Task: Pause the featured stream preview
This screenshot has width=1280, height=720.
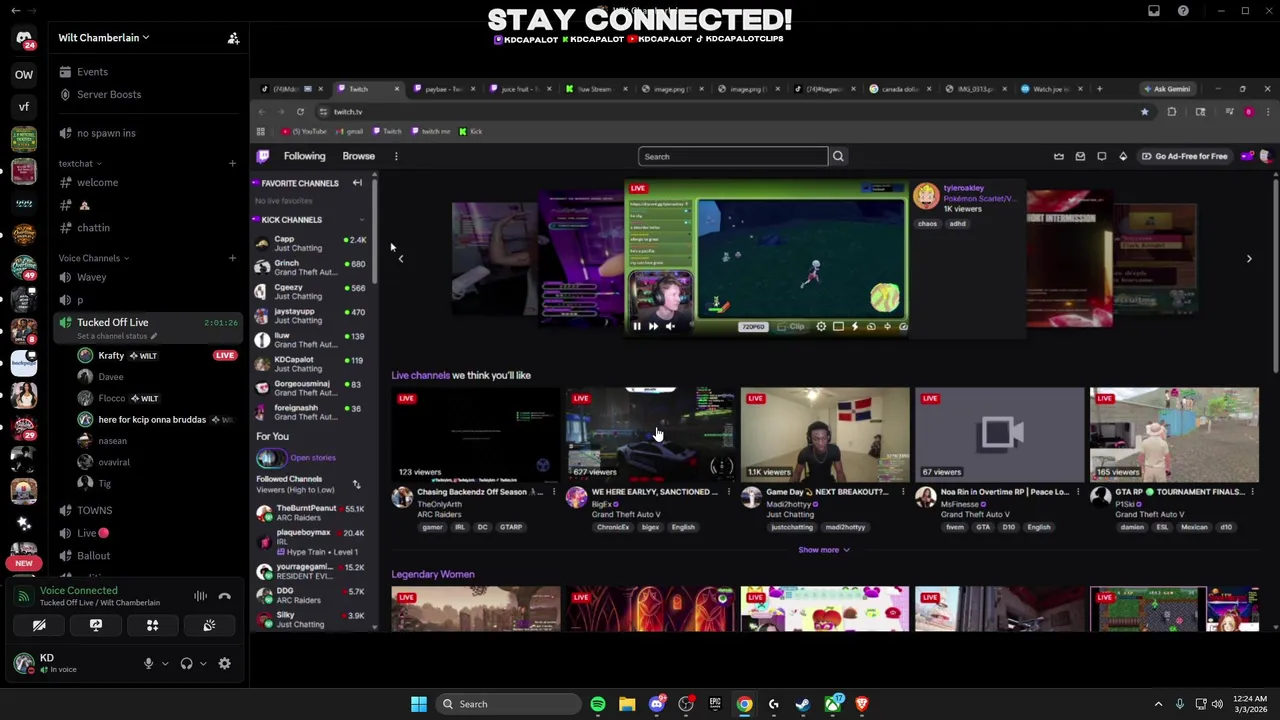Action: (x=636, y=326)
